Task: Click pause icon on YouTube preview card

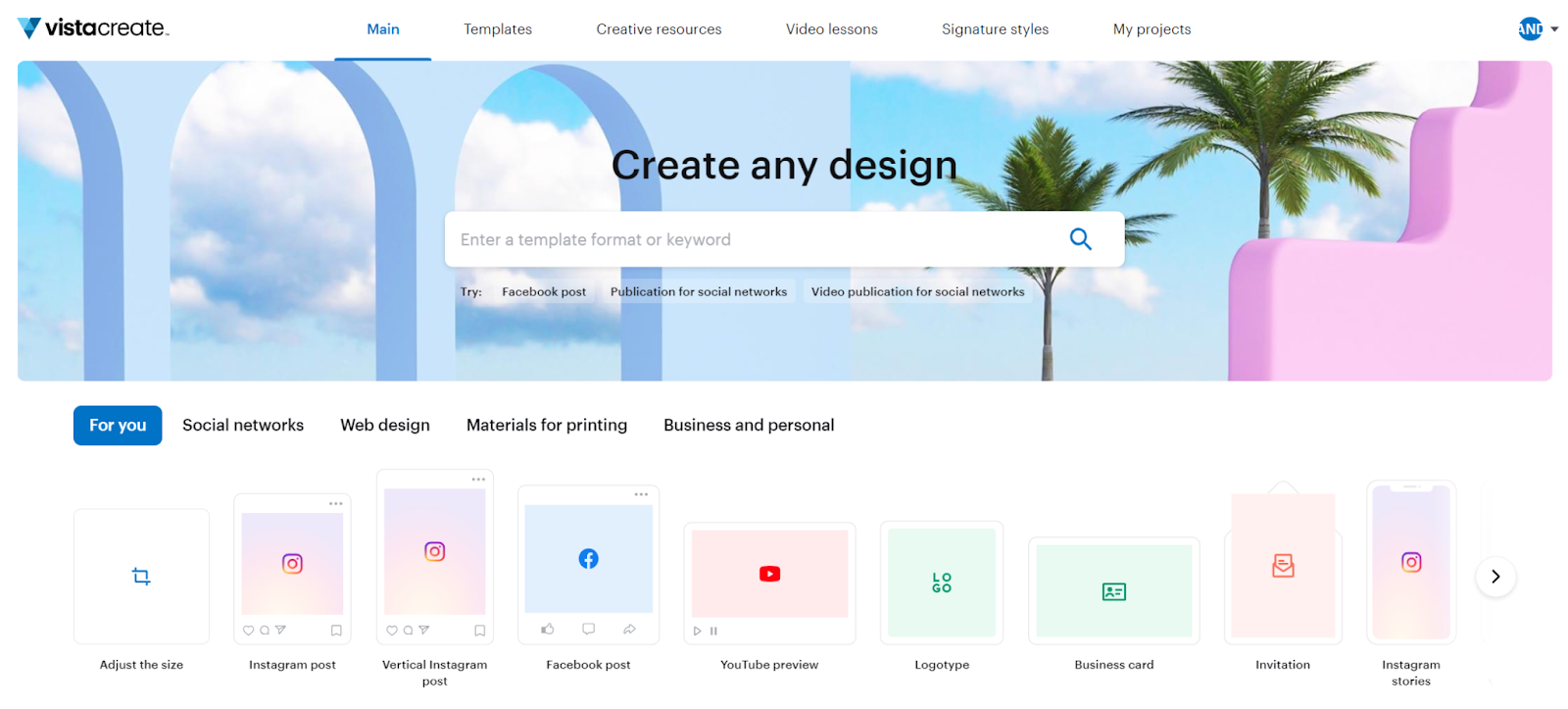Action: (x=713, y=631)
